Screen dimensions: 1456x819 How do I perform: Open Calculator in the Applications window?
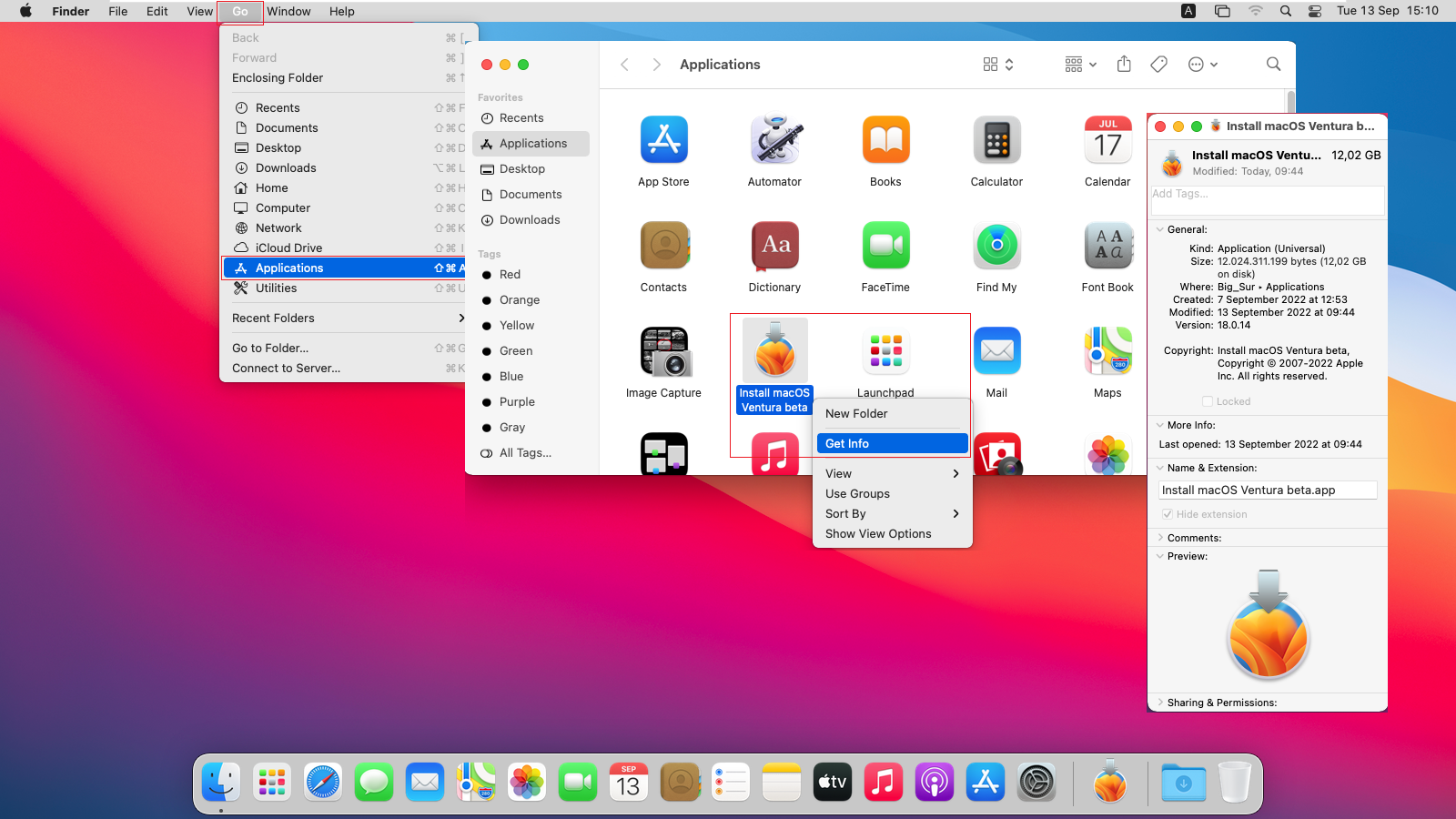coord(996,140)
